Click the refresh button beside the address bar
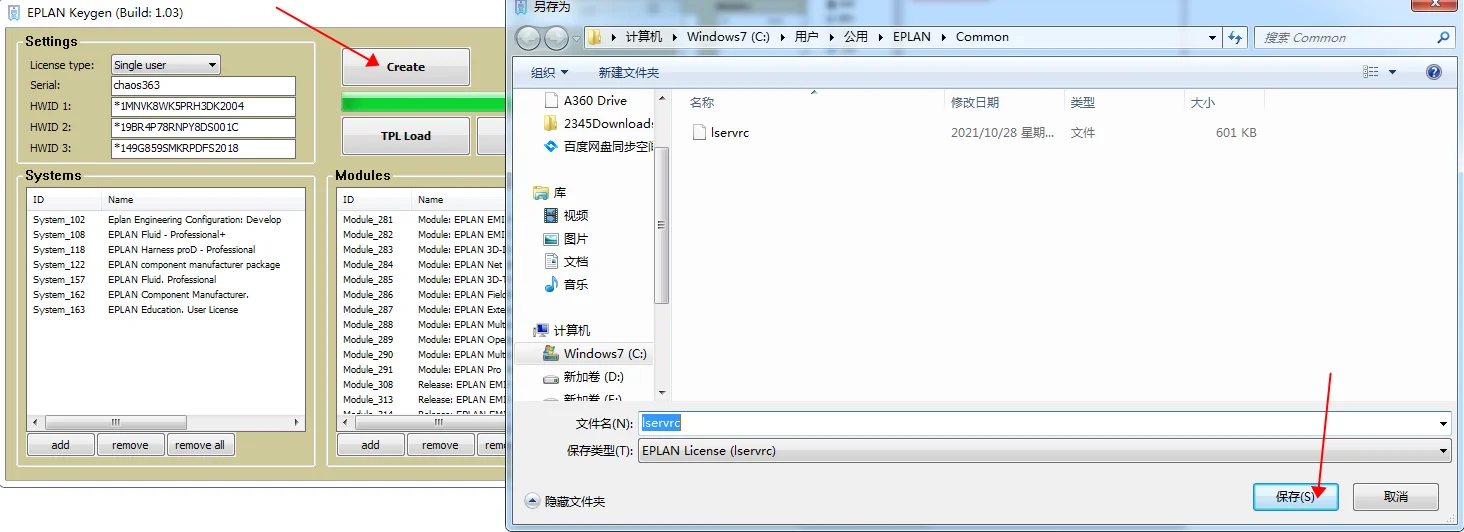 coord(1236,38)
